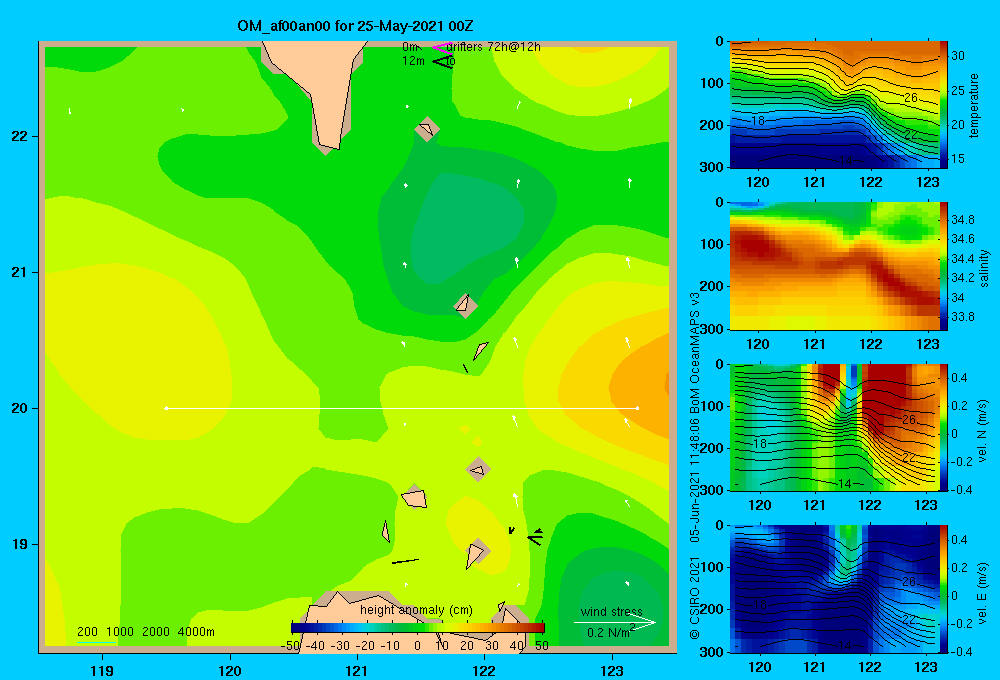Click the '30' tick on temperature color scale
Screen dimensions: 1000x680
click(958, 55)
